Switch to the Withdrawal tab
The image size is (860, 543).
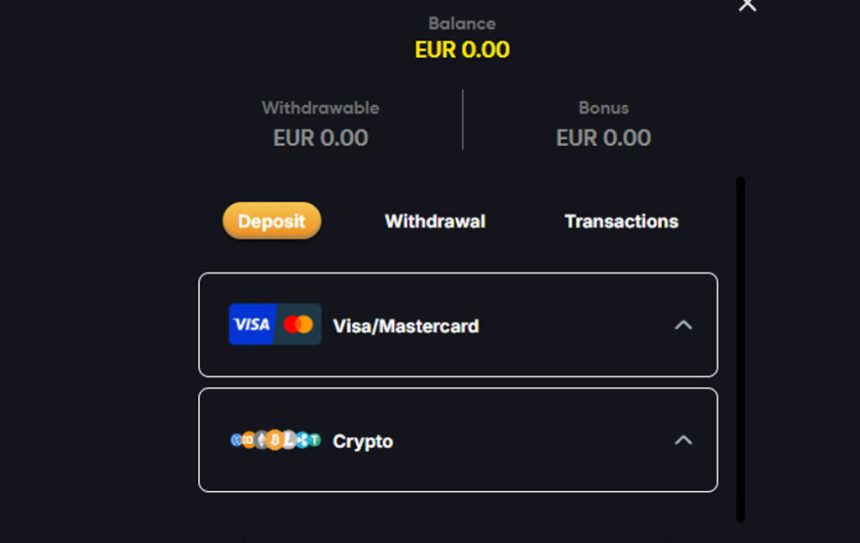click(x=435, y=221)
